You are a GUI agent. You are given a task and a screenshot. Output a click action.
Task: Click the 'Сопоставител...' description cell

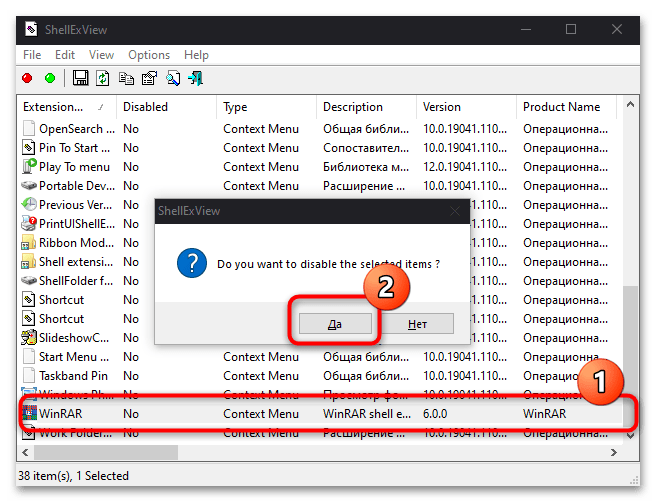point(366,148)
